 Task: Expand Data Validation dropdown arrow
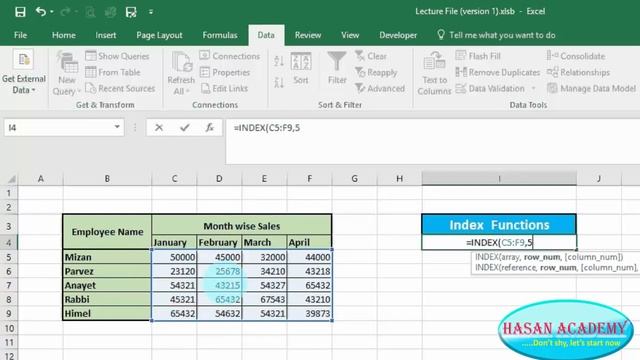coord(533,89)
